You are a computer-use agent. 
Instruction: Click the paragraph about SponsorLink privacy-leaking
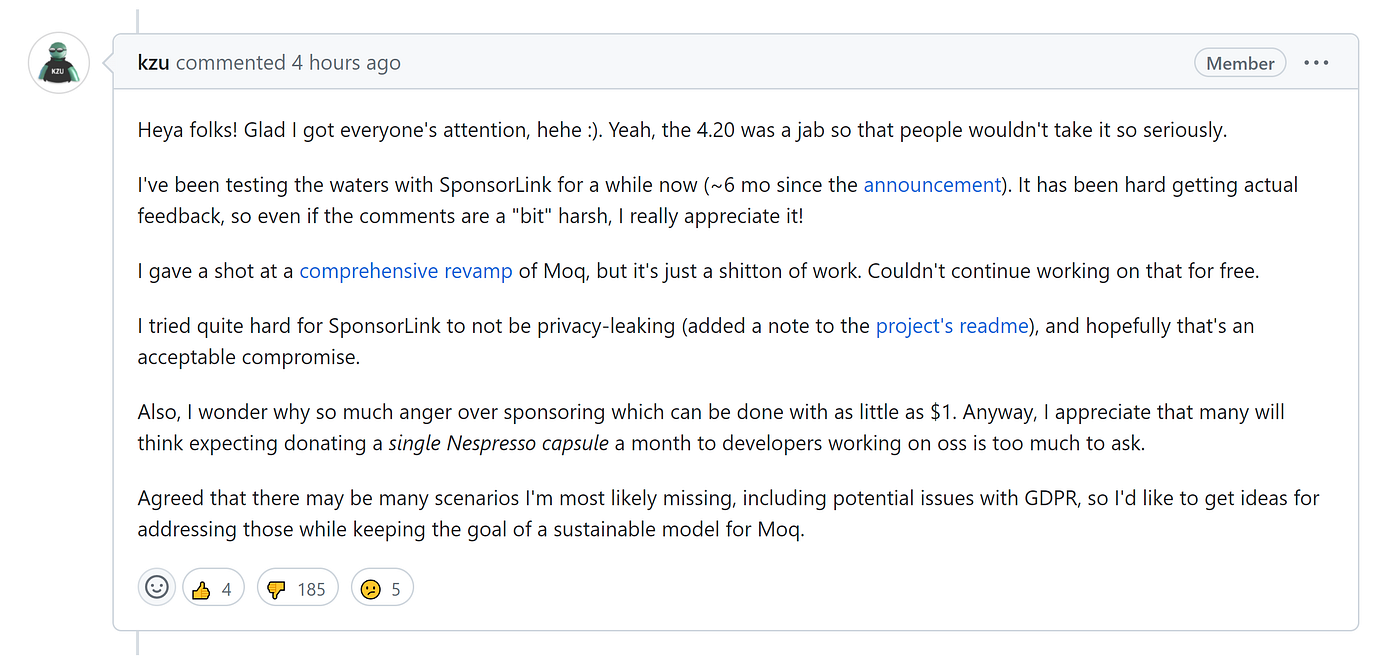[695, 341]
